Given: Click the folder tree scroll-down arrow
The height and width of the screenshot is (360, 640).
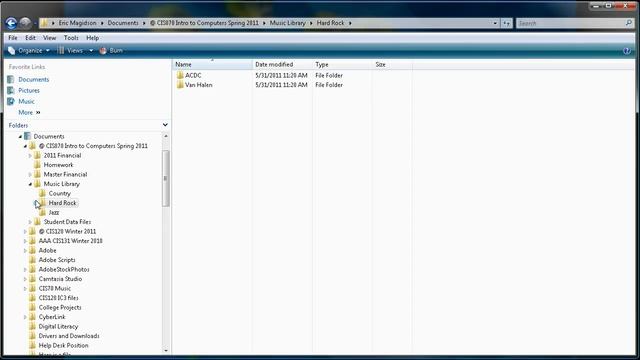Looking at the screenshot, I should [165, 350].
